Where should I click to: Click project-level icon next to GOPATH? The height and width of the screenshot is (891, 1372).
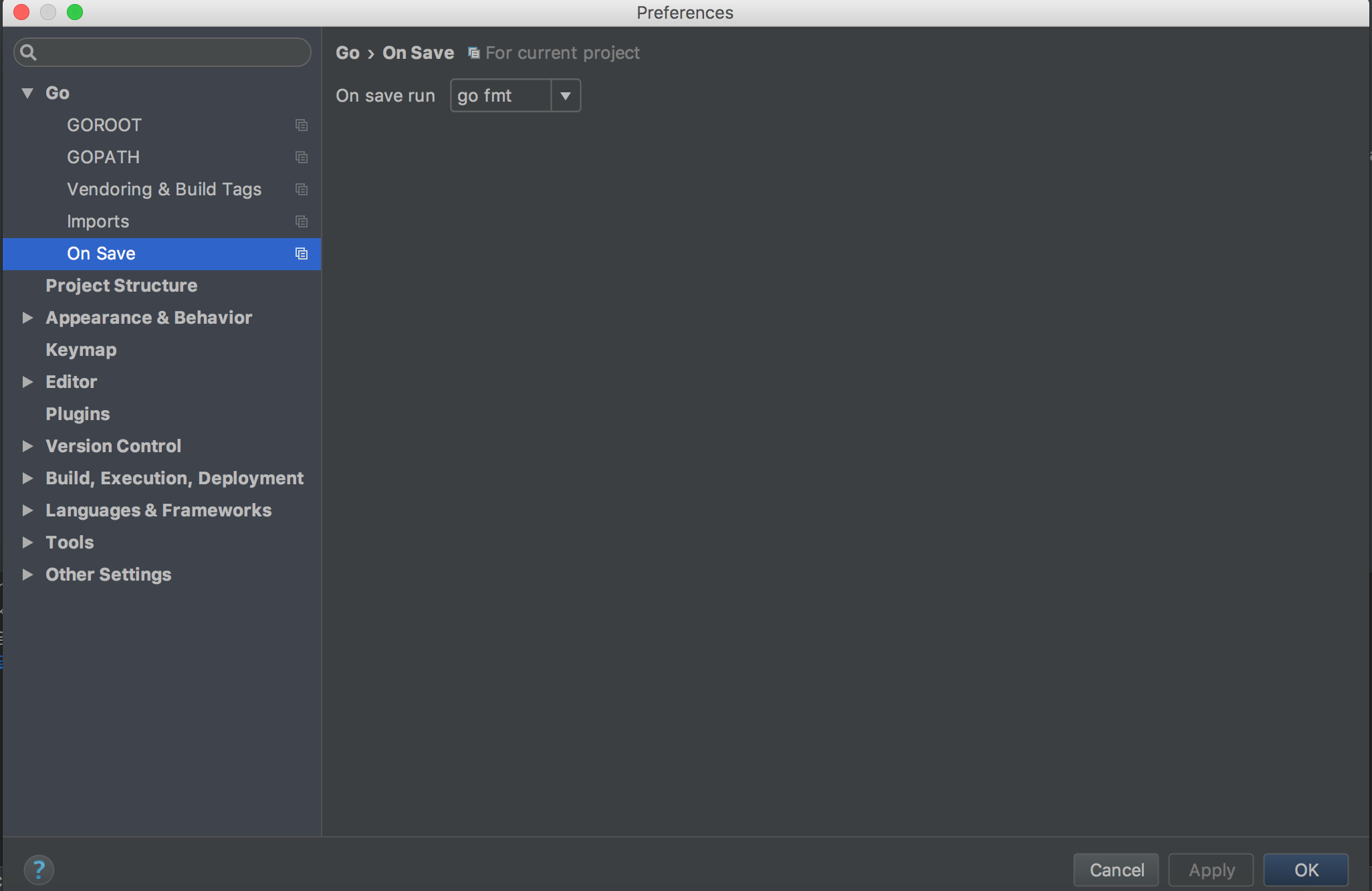click(x=302, y=157)
